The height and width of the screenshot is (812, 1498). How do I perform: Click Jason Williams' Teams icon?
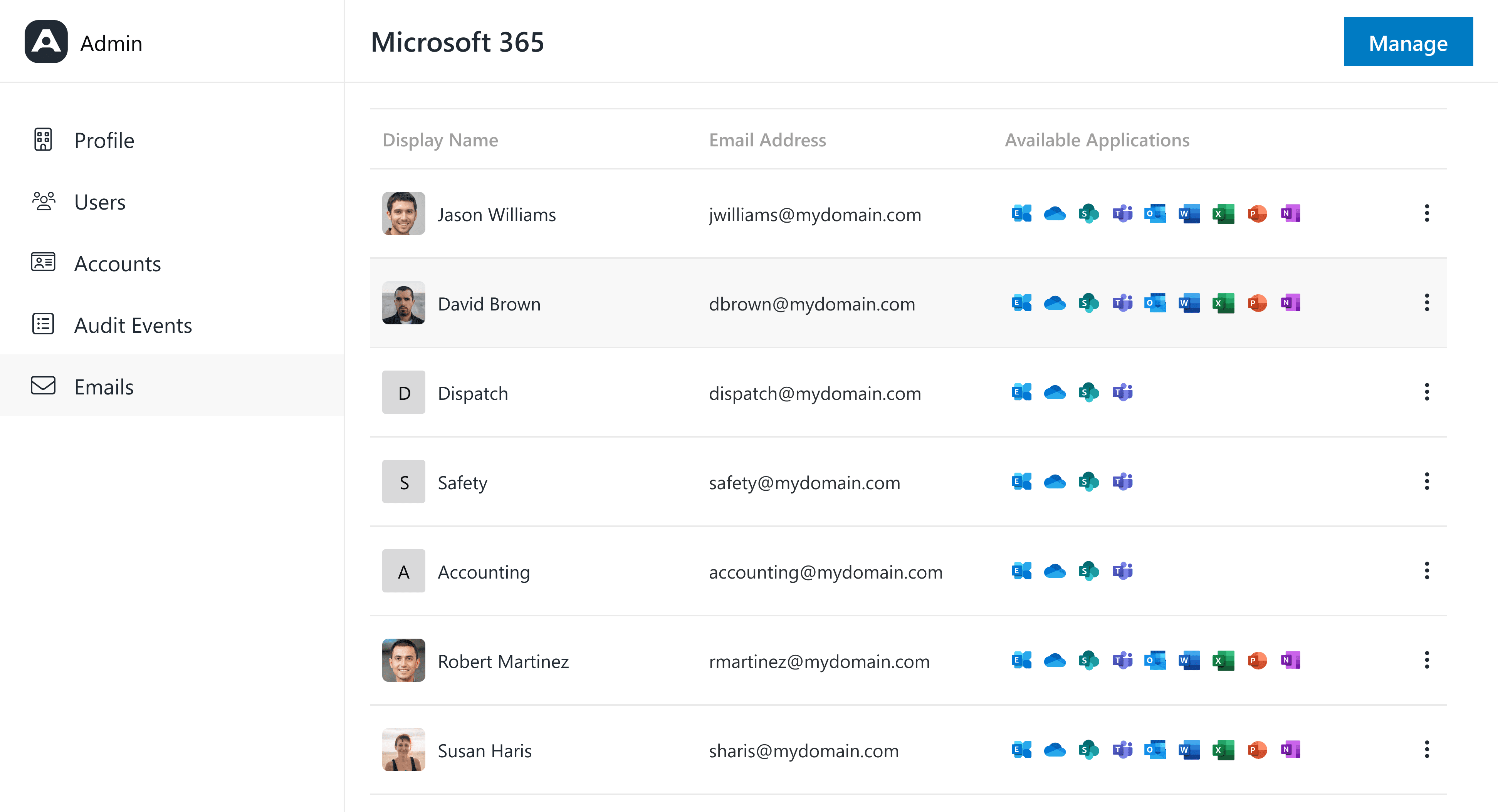(1122, 214)
